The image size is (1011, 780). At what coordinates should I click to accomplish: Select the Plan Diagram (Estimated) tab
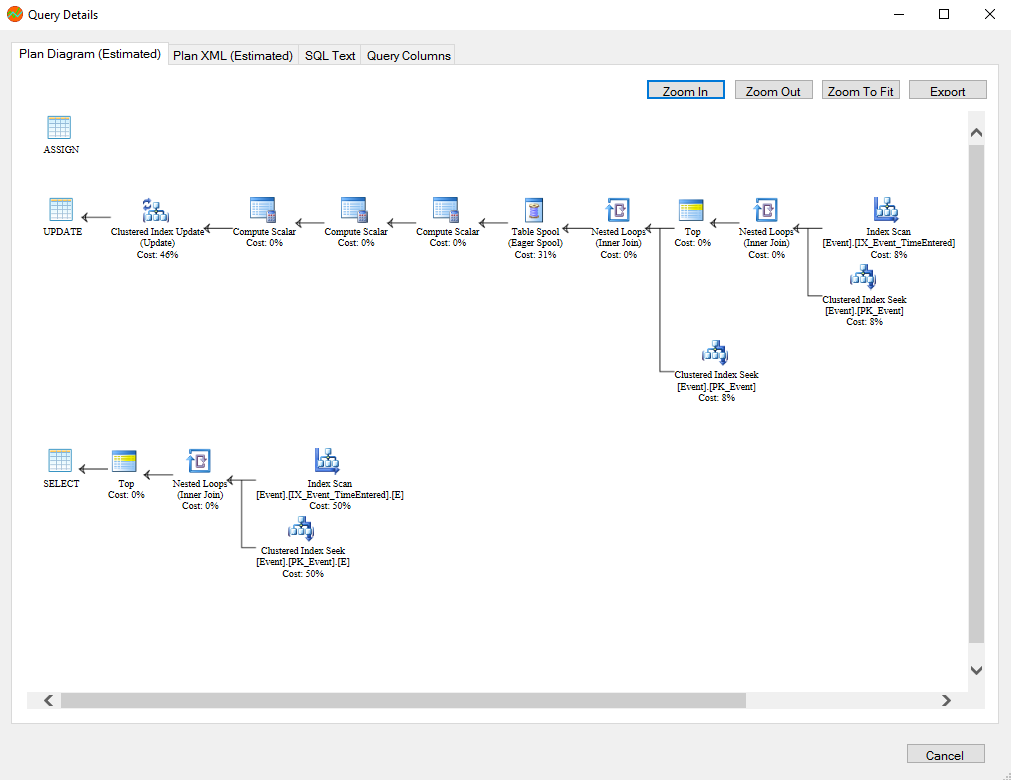pyautogui.click(x=90, y=54)
